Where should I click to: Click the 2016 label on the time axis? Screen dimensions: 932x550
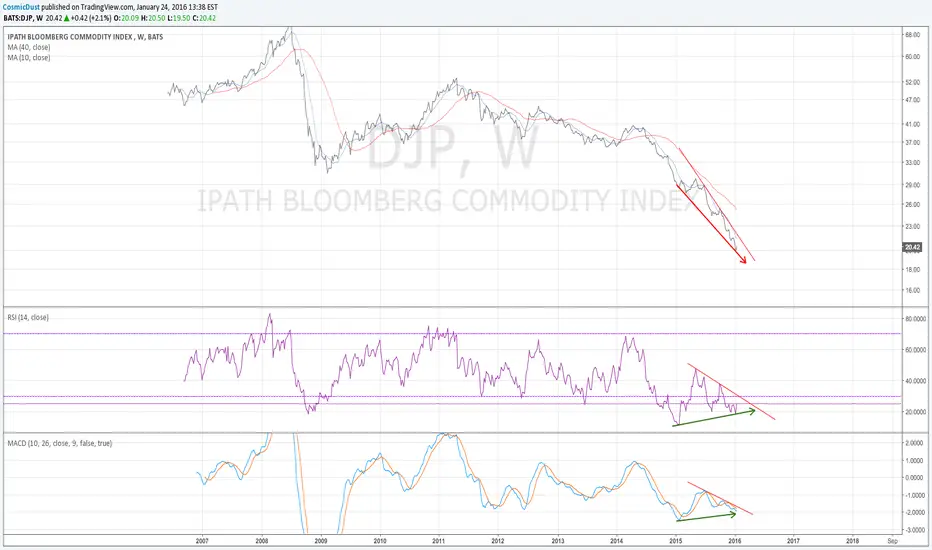click(735, 541)
